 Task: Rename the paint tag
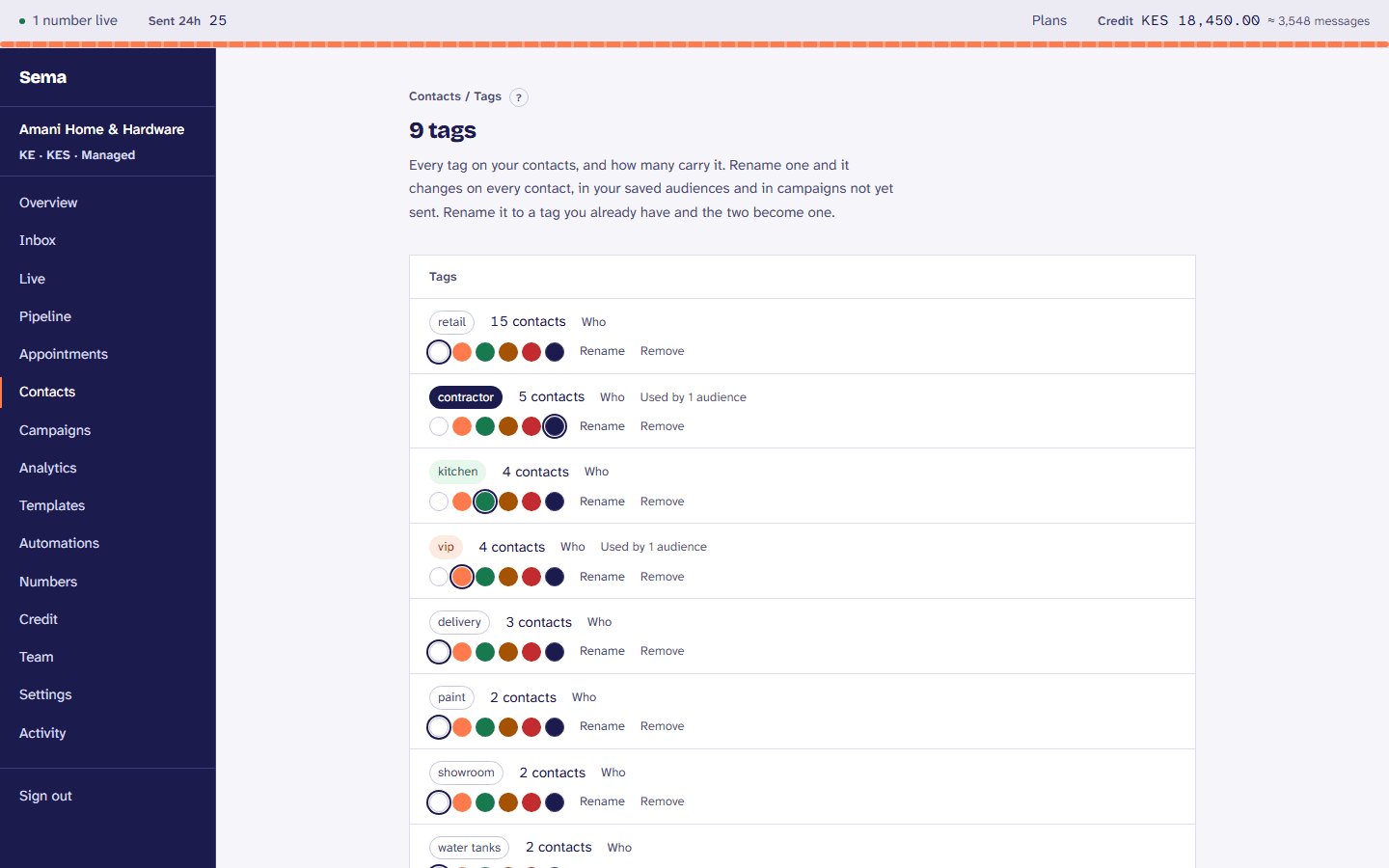[x=602, y=726]
